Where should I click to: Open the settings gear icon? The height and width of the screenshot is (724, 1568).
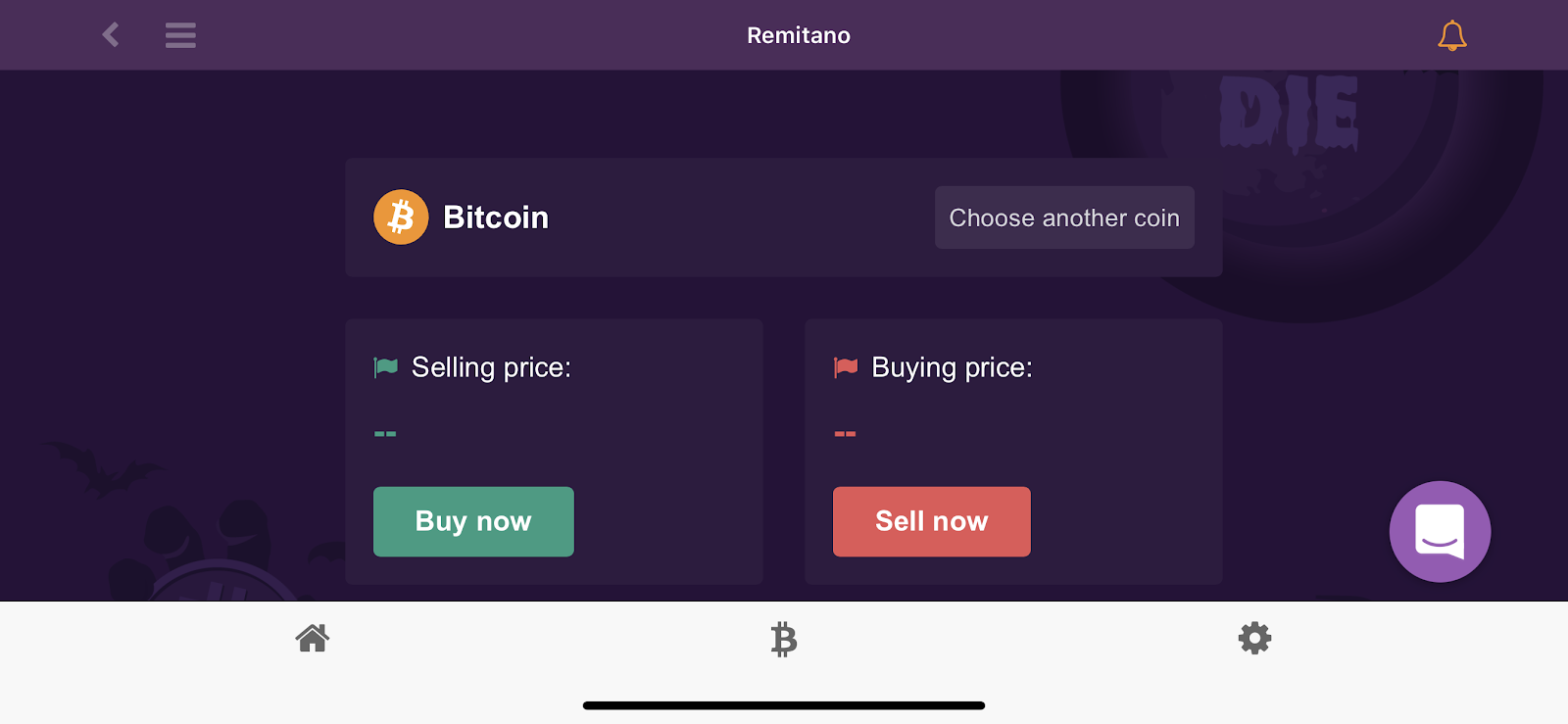click(1255, 638)
